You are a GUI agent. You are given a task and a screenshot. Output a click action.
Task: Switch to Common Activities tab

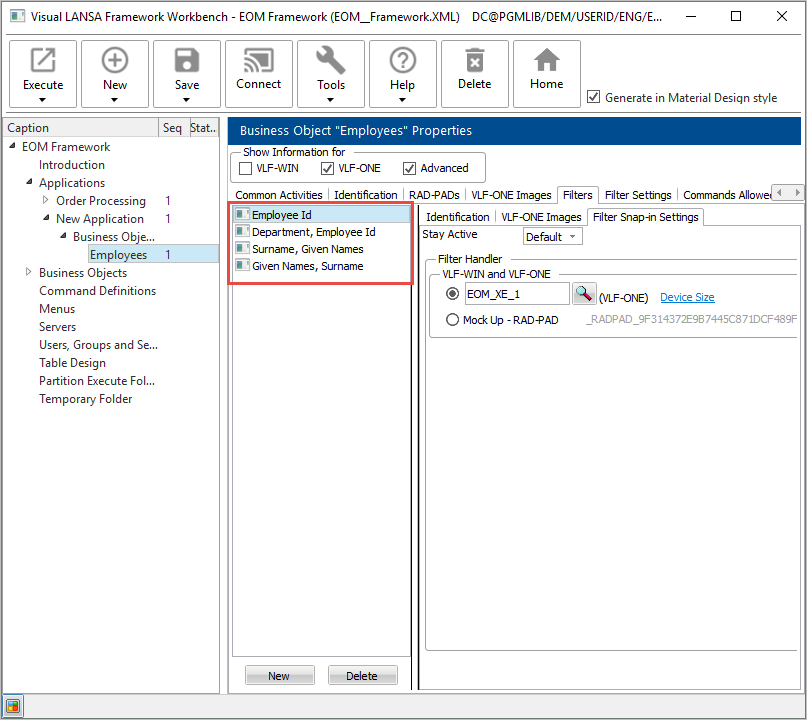(x=278, y=195)
